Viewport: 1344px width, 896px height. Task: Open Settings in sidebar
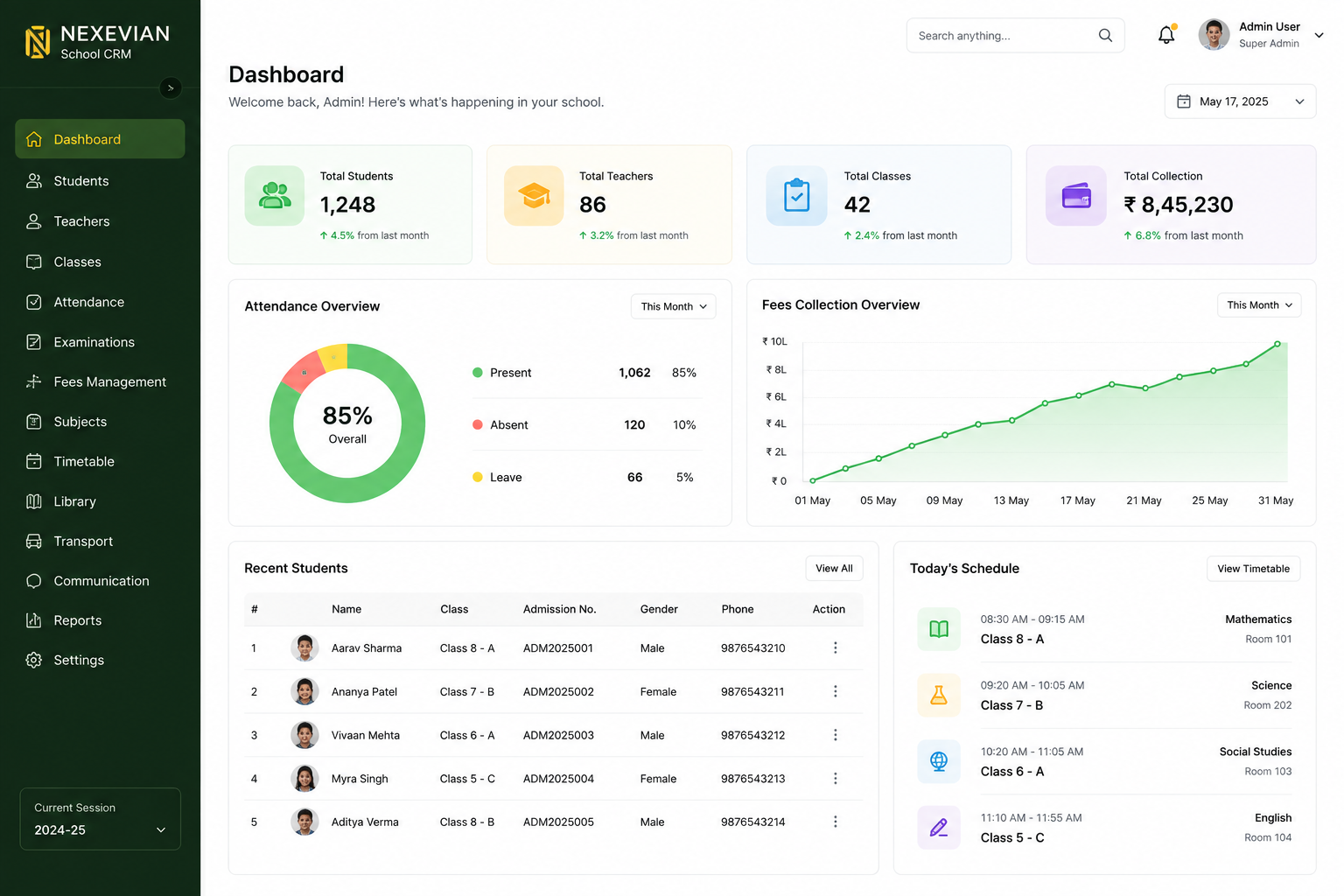point(100,660)
